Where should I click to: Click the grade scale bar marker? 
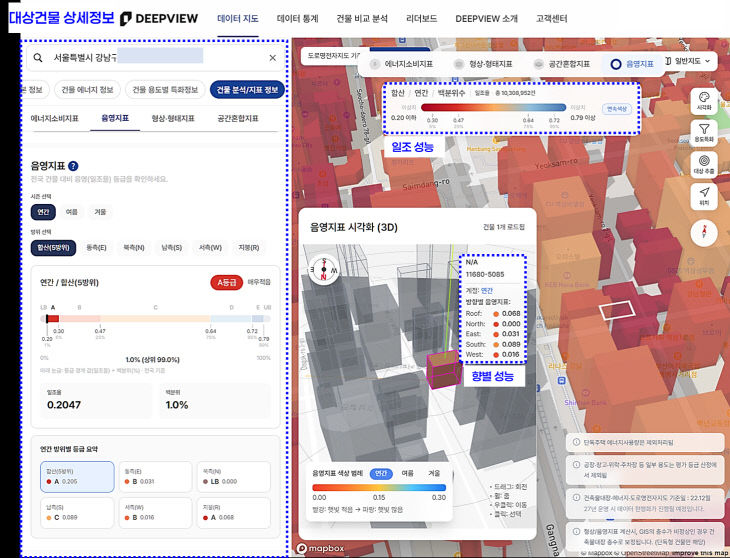[x=47, y=319]
